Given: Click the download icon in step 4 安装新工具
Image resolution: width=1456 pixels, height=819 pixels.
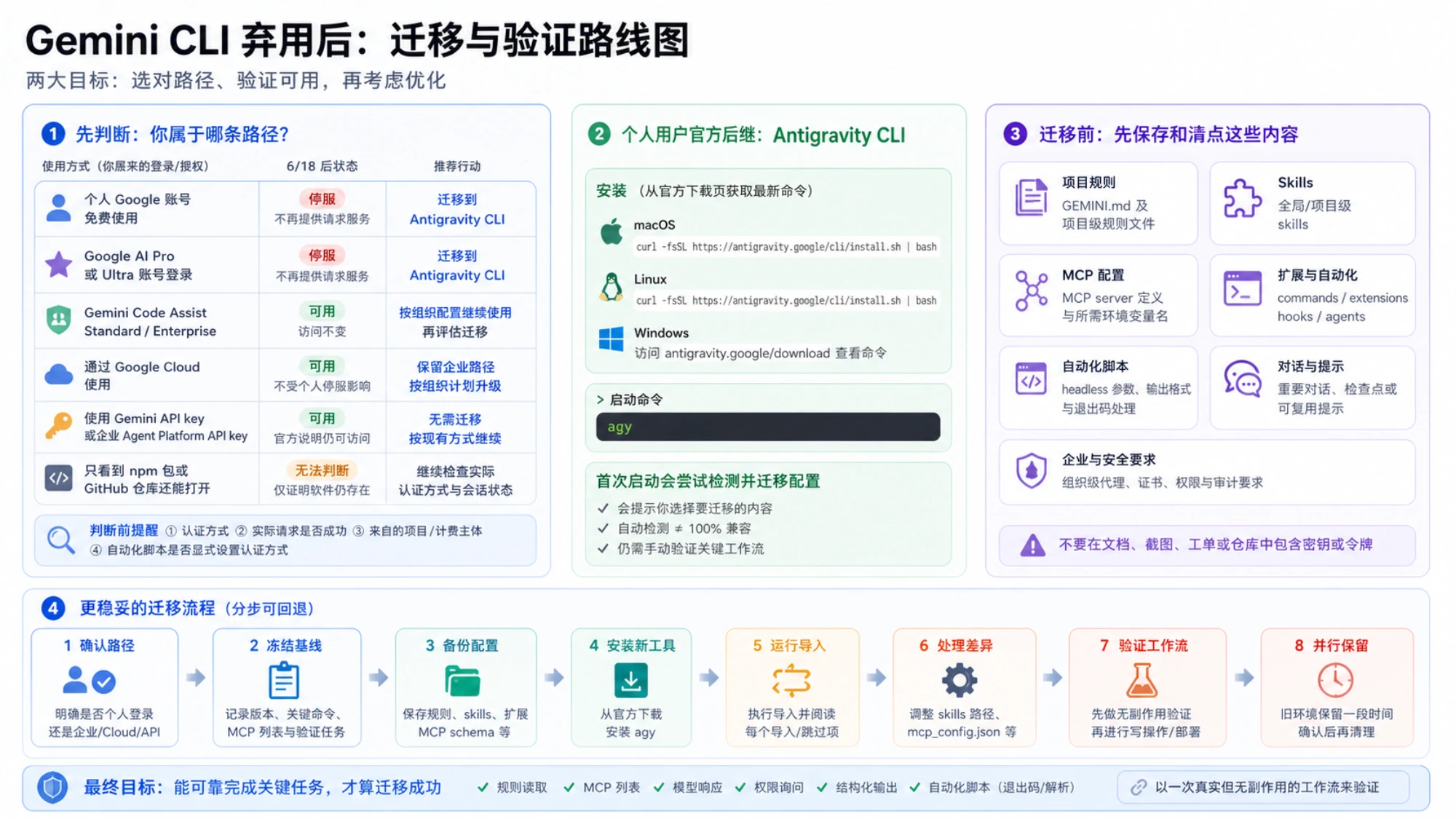Looking at the screenshot, I should point(630,681).
